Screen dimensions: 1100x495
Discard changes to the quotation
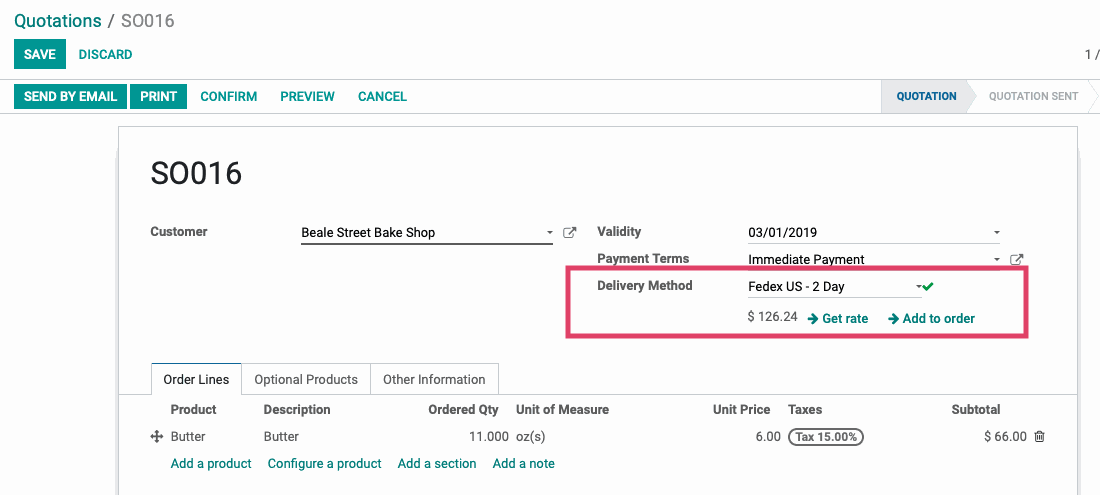pos(105,54)
